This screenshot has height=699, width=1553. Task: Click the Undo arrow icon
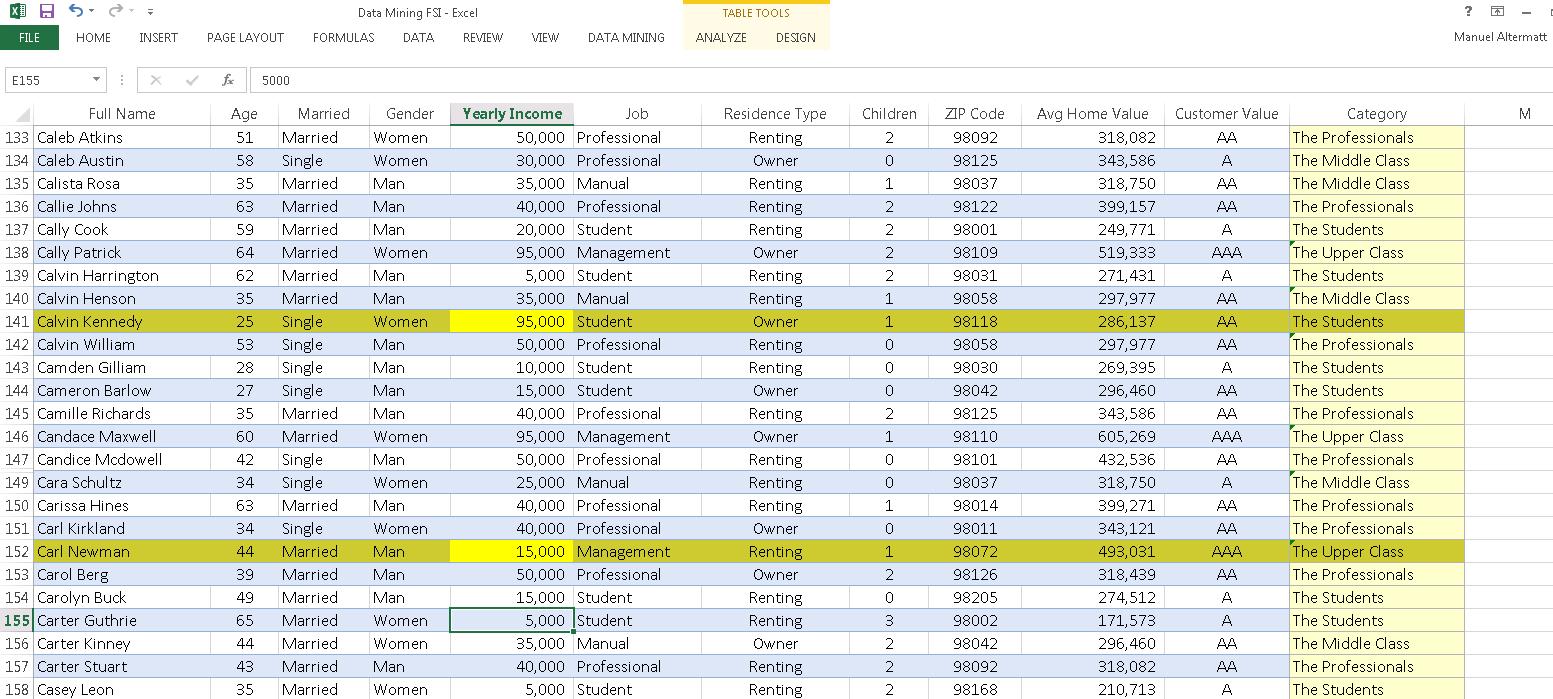pos(76,11)
